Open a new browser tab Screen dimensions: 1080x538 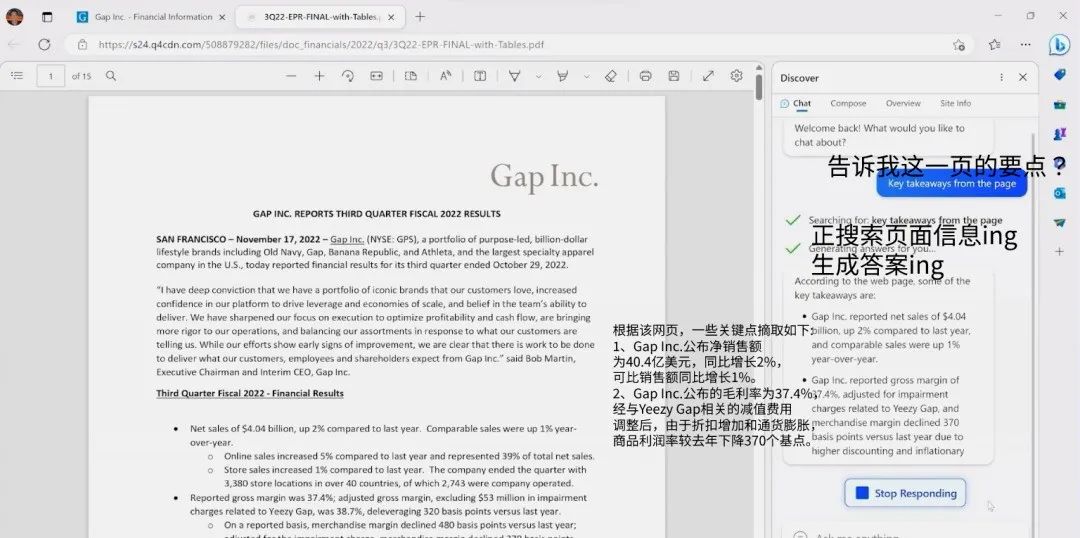point(420,17)
